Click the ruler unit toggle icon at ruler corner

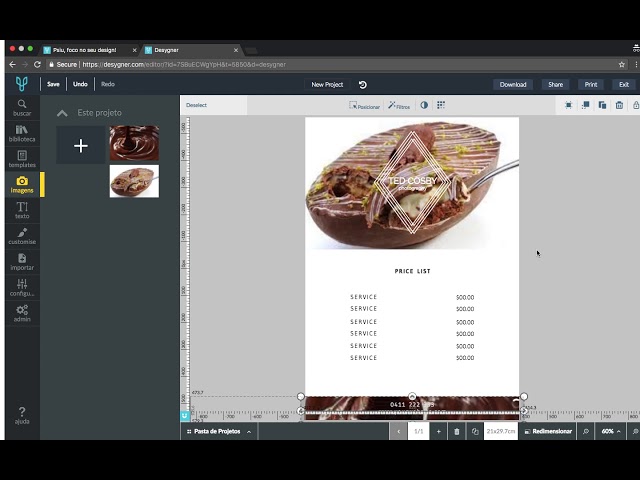tap(185, 416)
